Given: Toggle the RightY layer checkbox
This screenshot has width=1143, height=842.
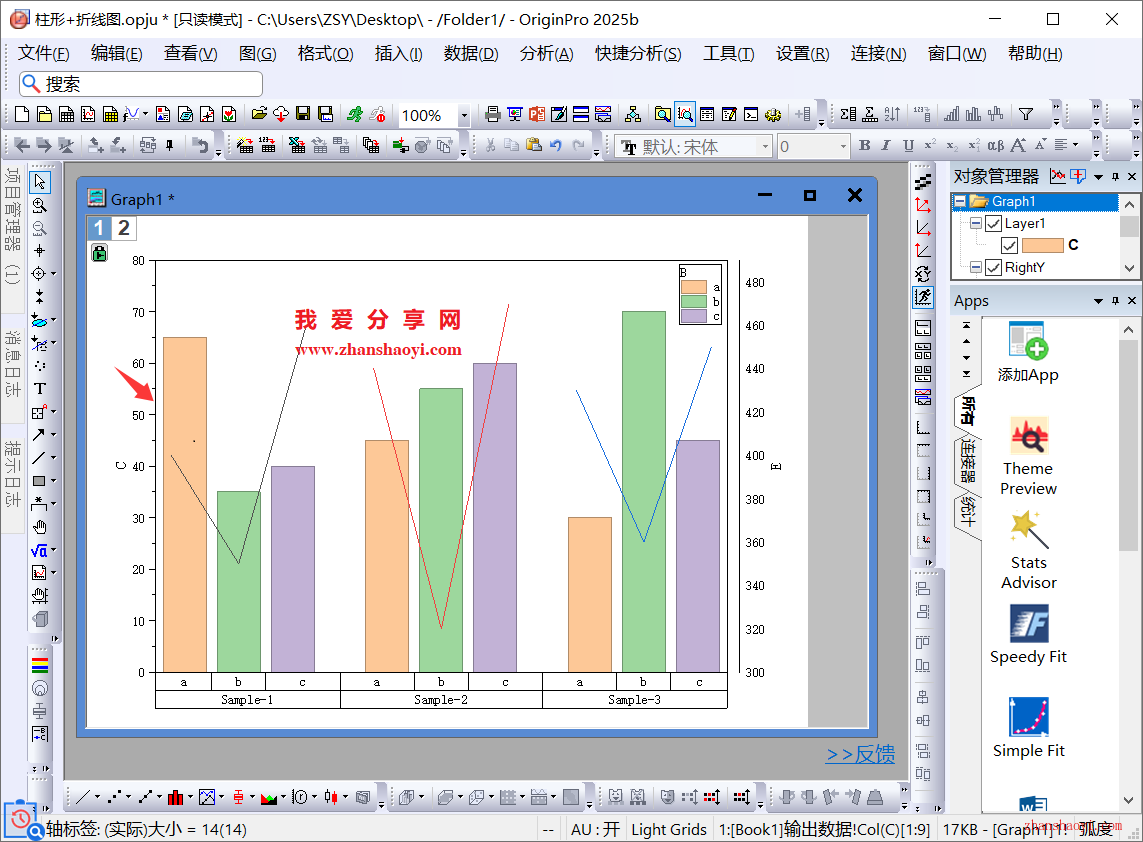Looking at the screenshot, I should 993,267.
